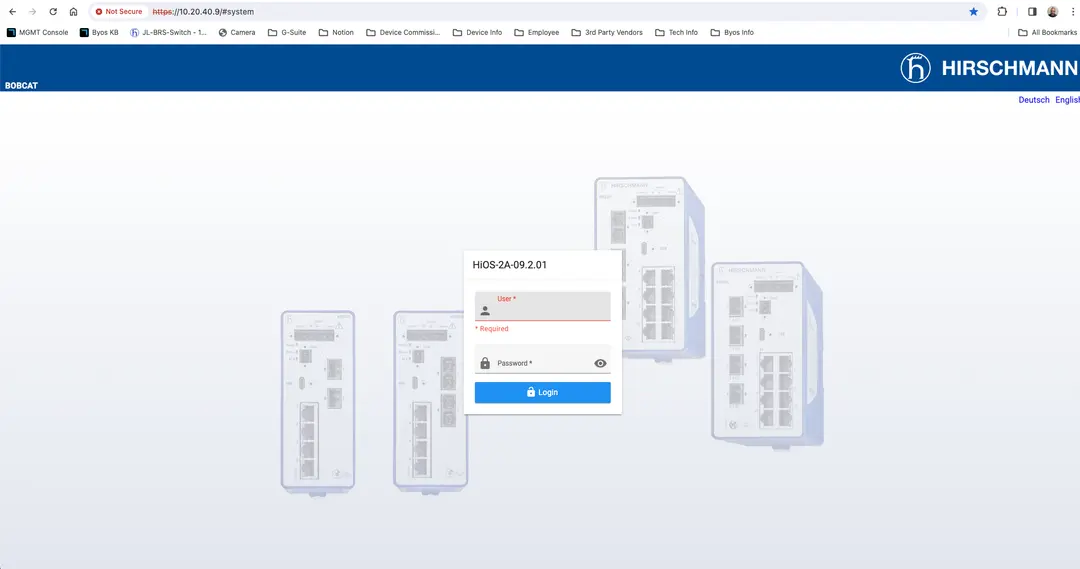Open the Byos KB bookmark
Screen dimensions: 1080x569
click(x=99, y=32)
